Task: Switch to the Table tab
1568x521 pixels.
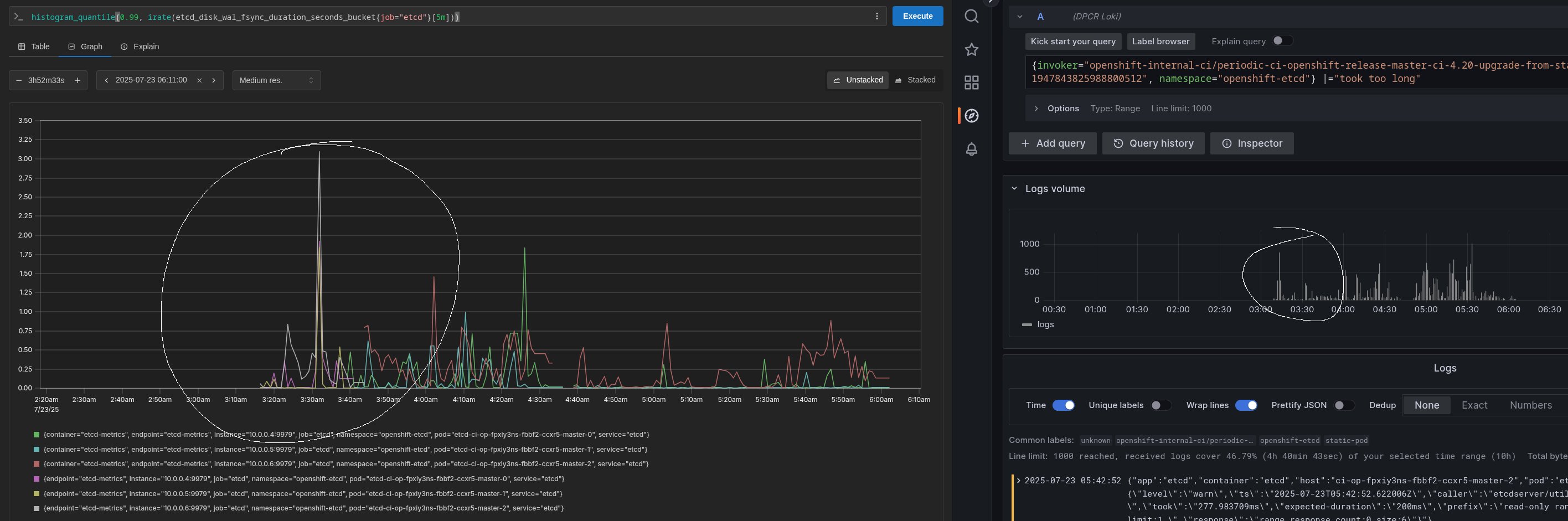Action: pos(34,47)
